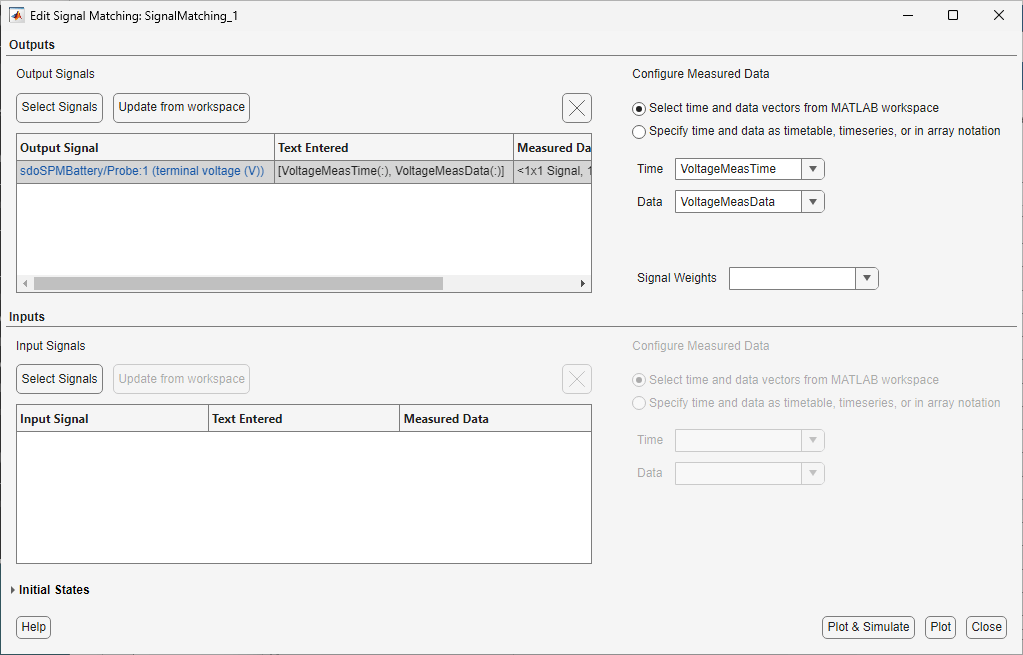The height and width of the screenshot is (655, 1023).
Task: Close the dialog with the Close button
Action: [986, 627]
